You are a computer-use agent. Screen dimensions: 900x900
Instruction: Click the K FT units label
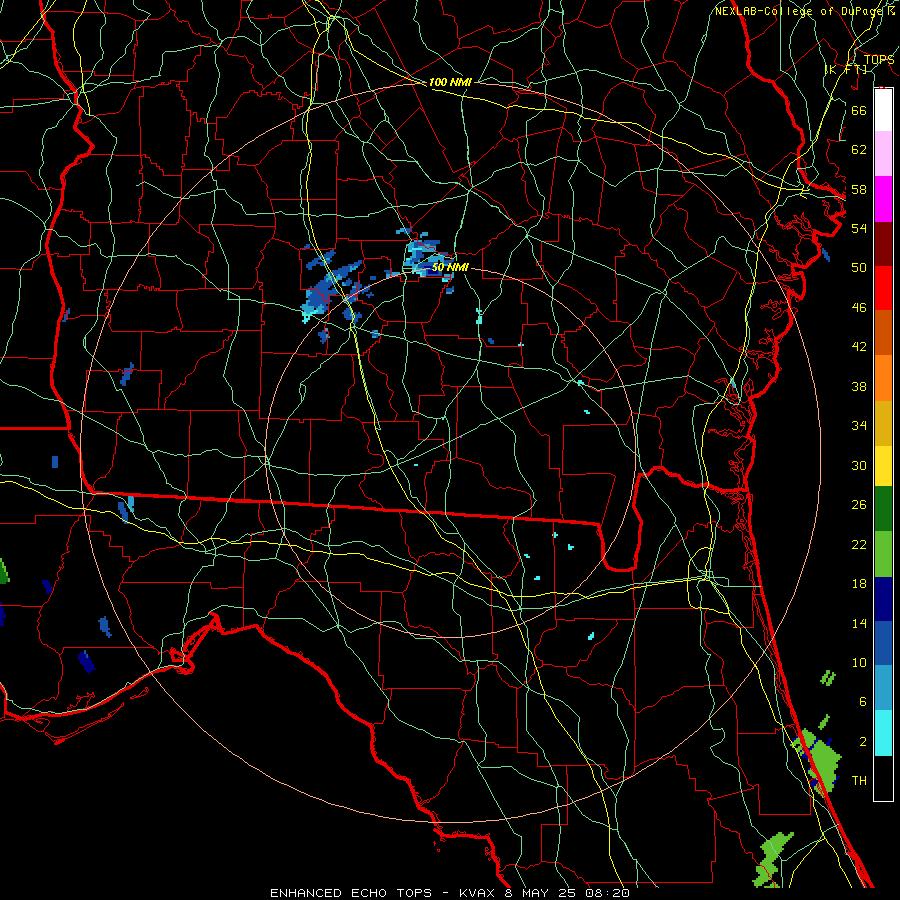pos(846,69)
